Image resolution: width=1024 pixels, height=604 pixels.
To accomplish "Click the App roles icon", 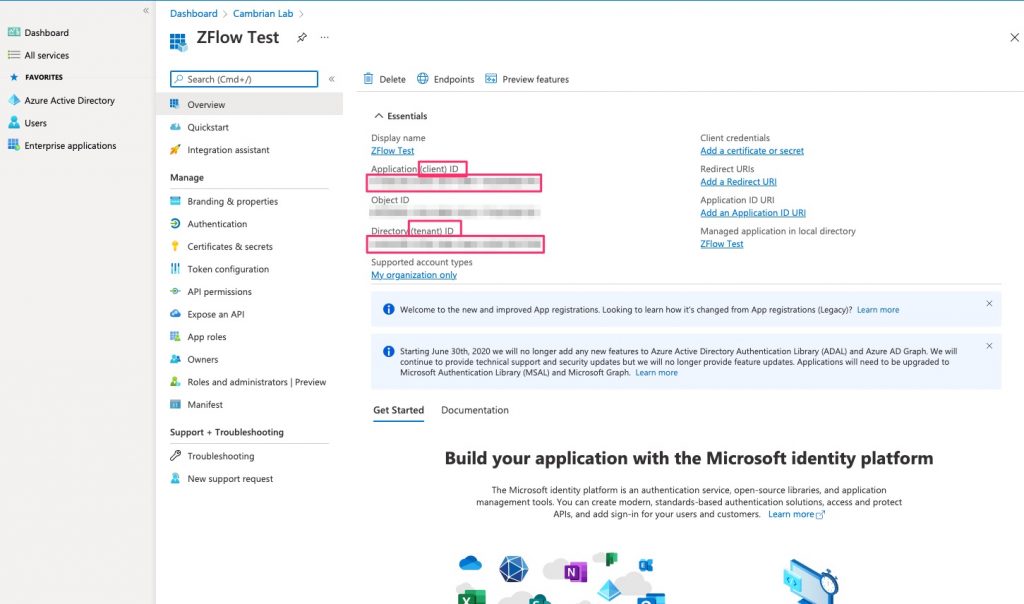I will (175, 336).
